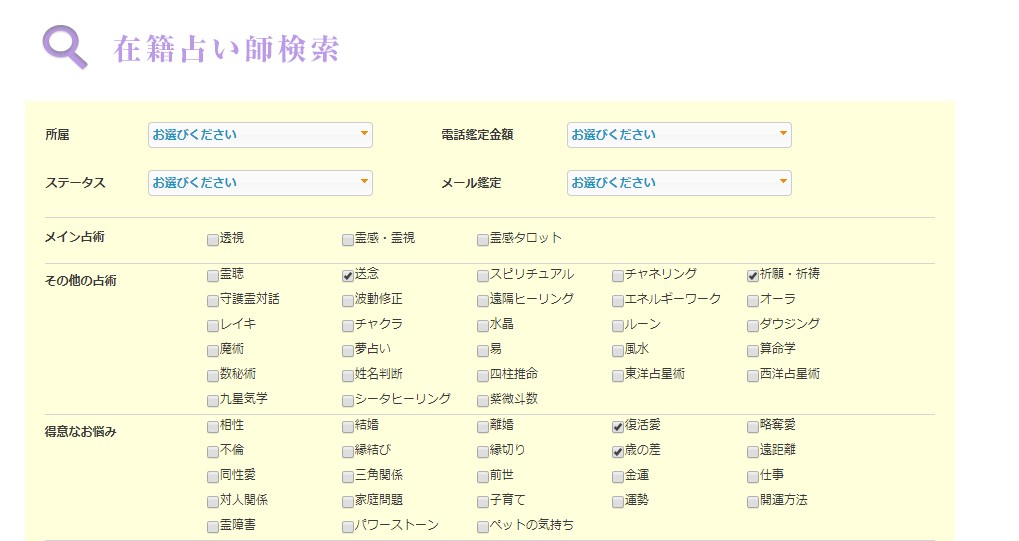Enable the 霊感タロット checkbox

pyautogui.click(x=483, y=239)
